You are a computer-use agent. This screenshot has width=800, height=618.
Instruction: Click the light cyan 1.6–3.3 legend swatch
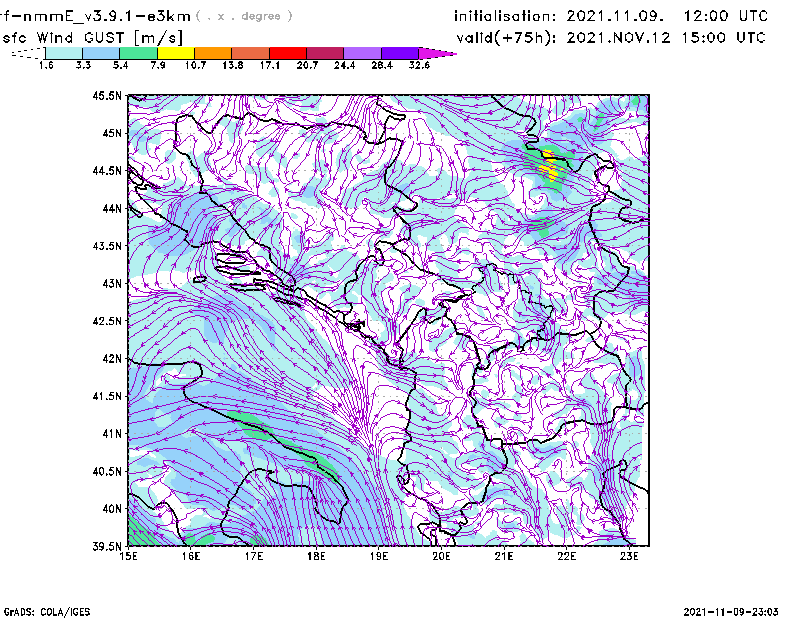(64, 53)
